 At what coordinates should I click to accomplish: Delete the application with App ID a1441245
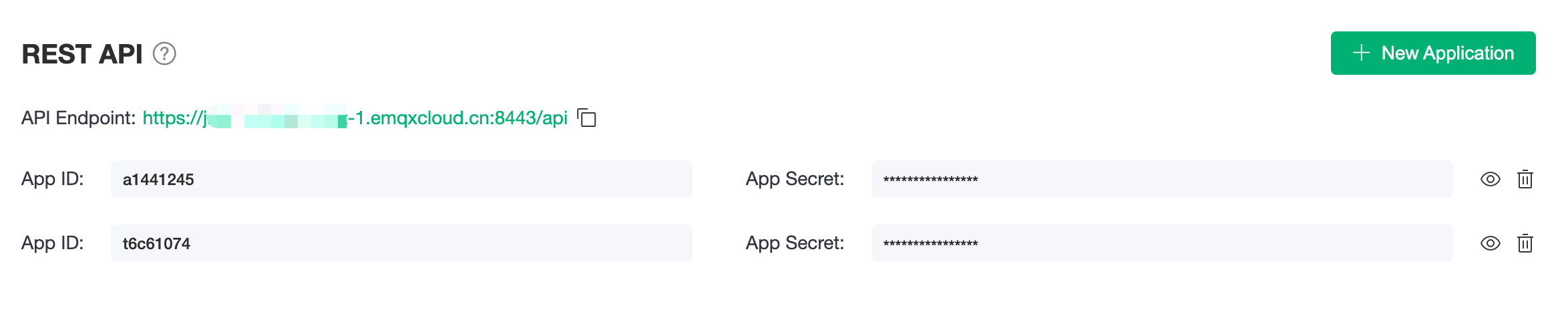(1525, 179)
